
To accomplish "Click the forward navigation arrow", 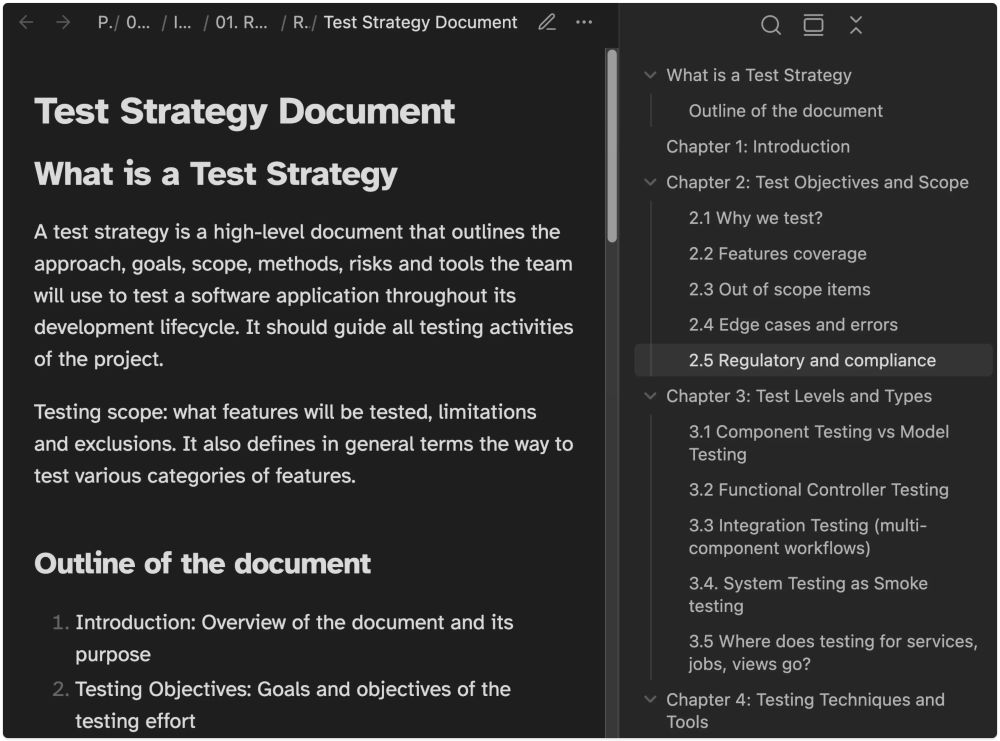I will coord(62,22).
